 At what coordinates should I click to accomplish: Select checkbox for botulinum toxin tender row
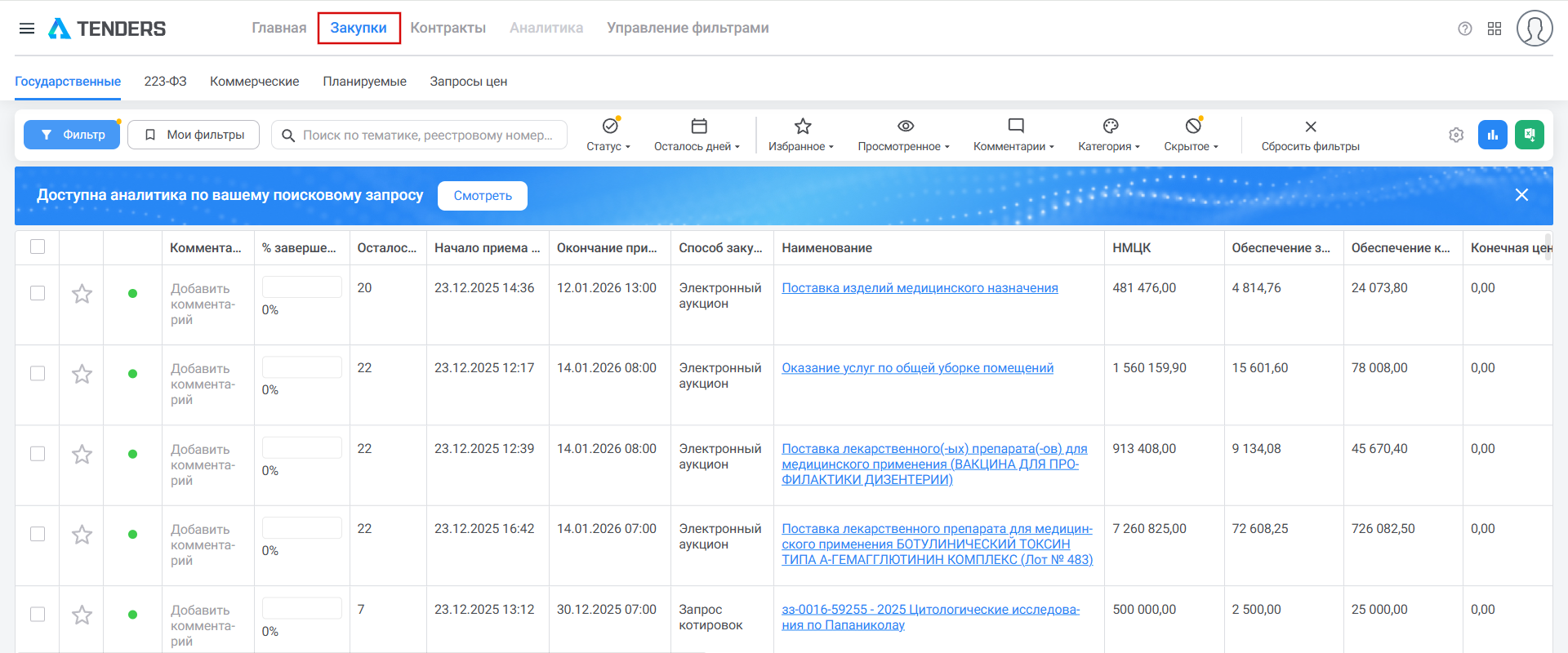coord(38,534)
